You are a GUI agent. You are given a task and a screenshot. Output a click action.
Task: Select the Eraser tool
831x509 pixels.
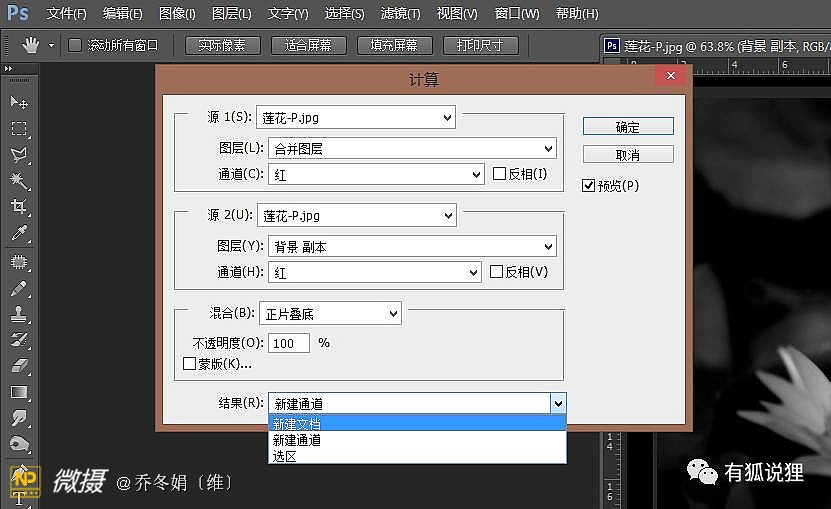[x=19, y=366]
